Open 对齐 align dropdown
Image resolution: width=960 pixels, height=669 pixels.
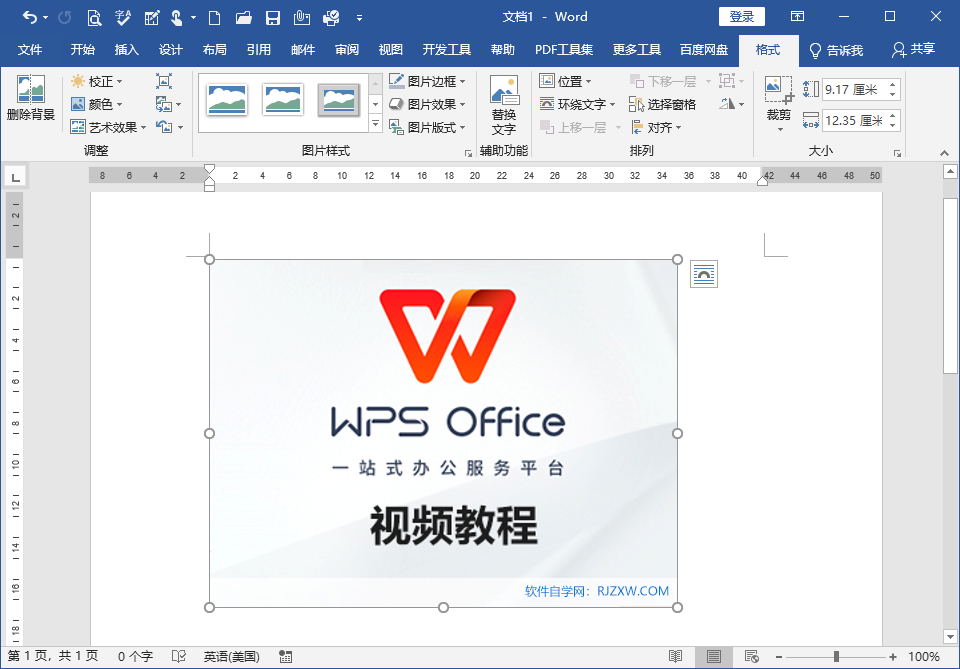656,127
